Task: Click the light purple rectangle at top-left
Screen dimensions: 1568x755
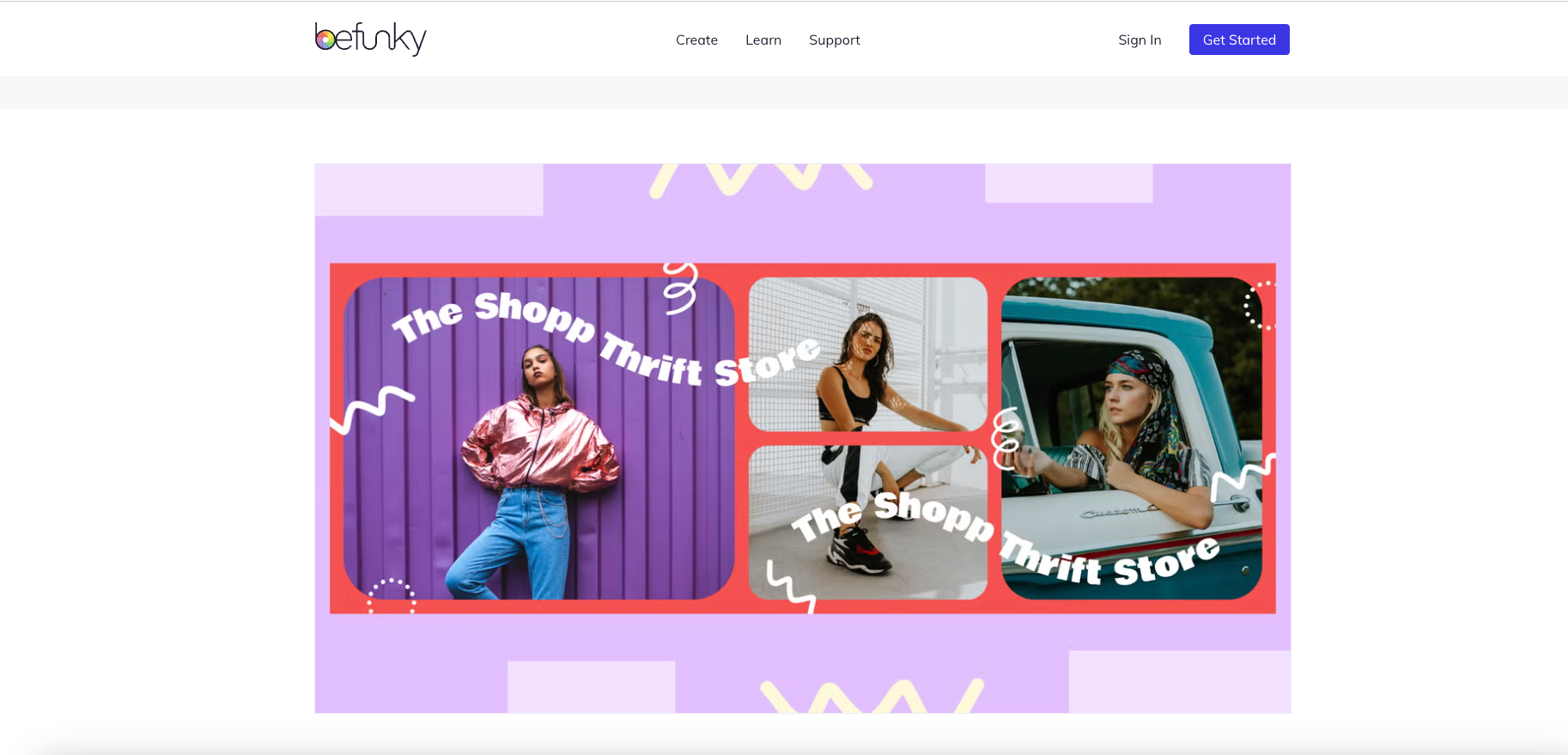Action: click(x=429, y=190)
